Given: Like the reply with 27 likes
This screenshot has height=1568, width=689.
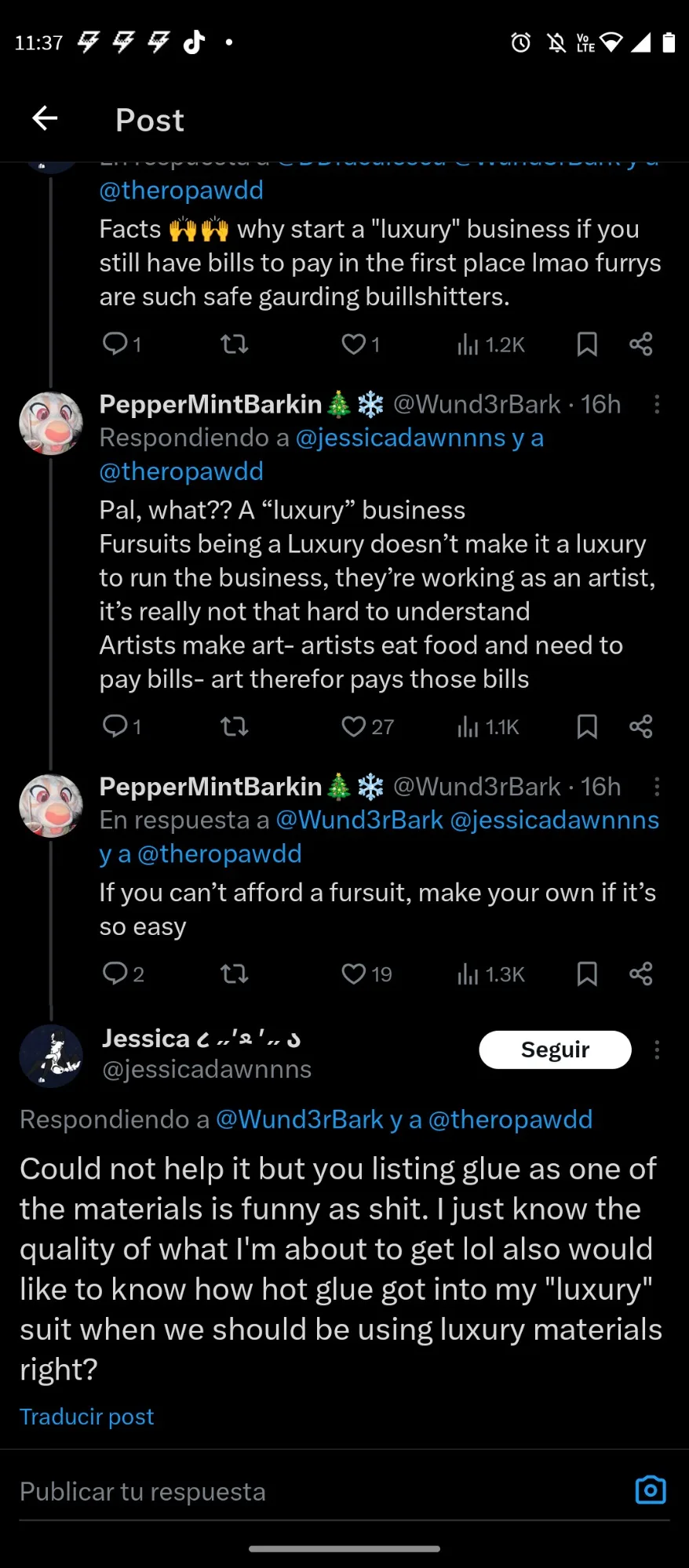Looking at the screenshot, I should (x=354, y=726).
